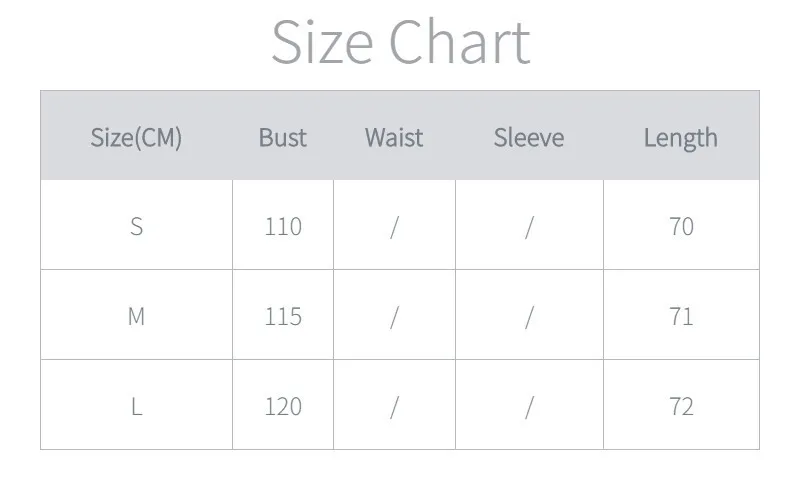This screenshot has height=500, width=800.
Task: Select the Waist column header
Action: tap(394, 137)
